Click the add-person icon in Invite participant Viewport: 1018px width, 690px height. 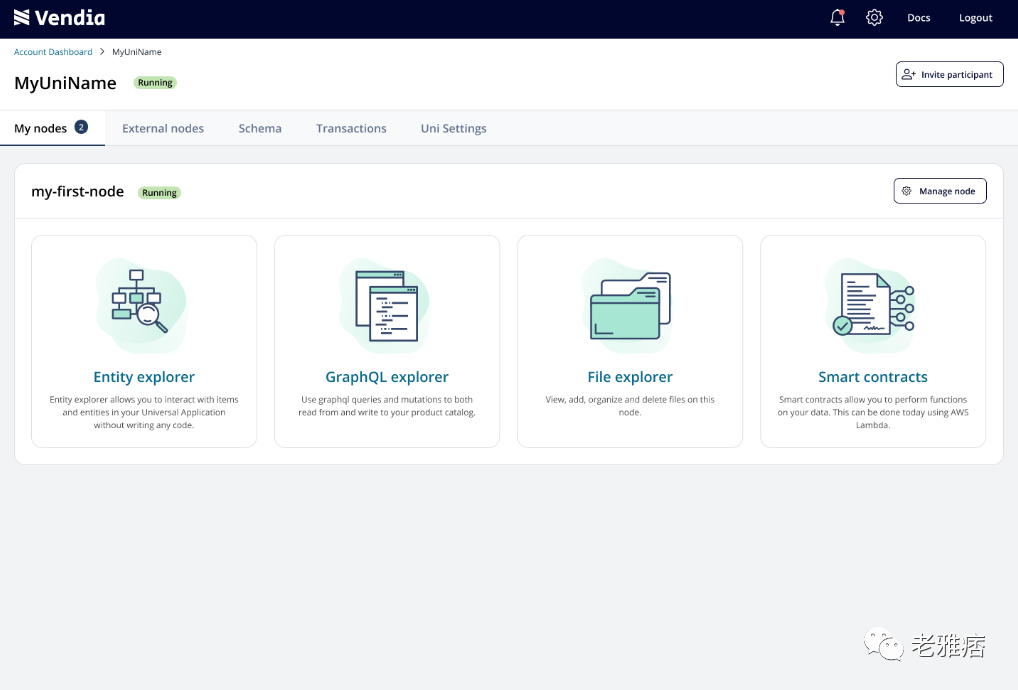point(909,75)
